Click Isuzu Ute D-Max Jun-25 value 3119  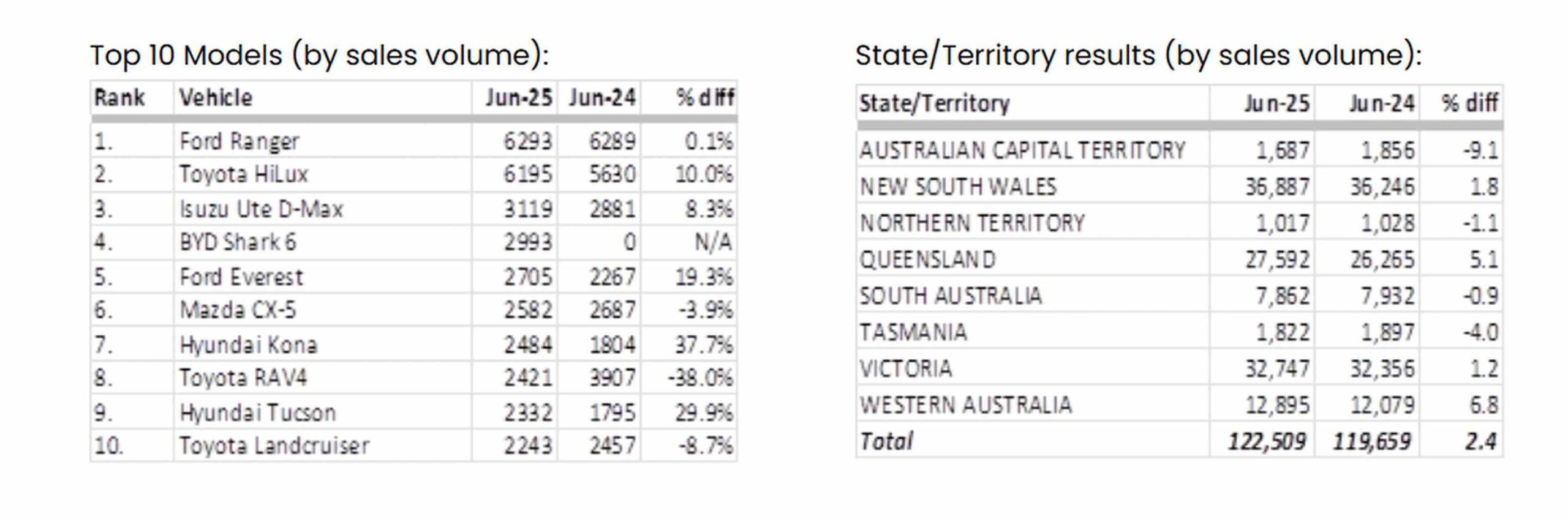click(x=528, y=209)
